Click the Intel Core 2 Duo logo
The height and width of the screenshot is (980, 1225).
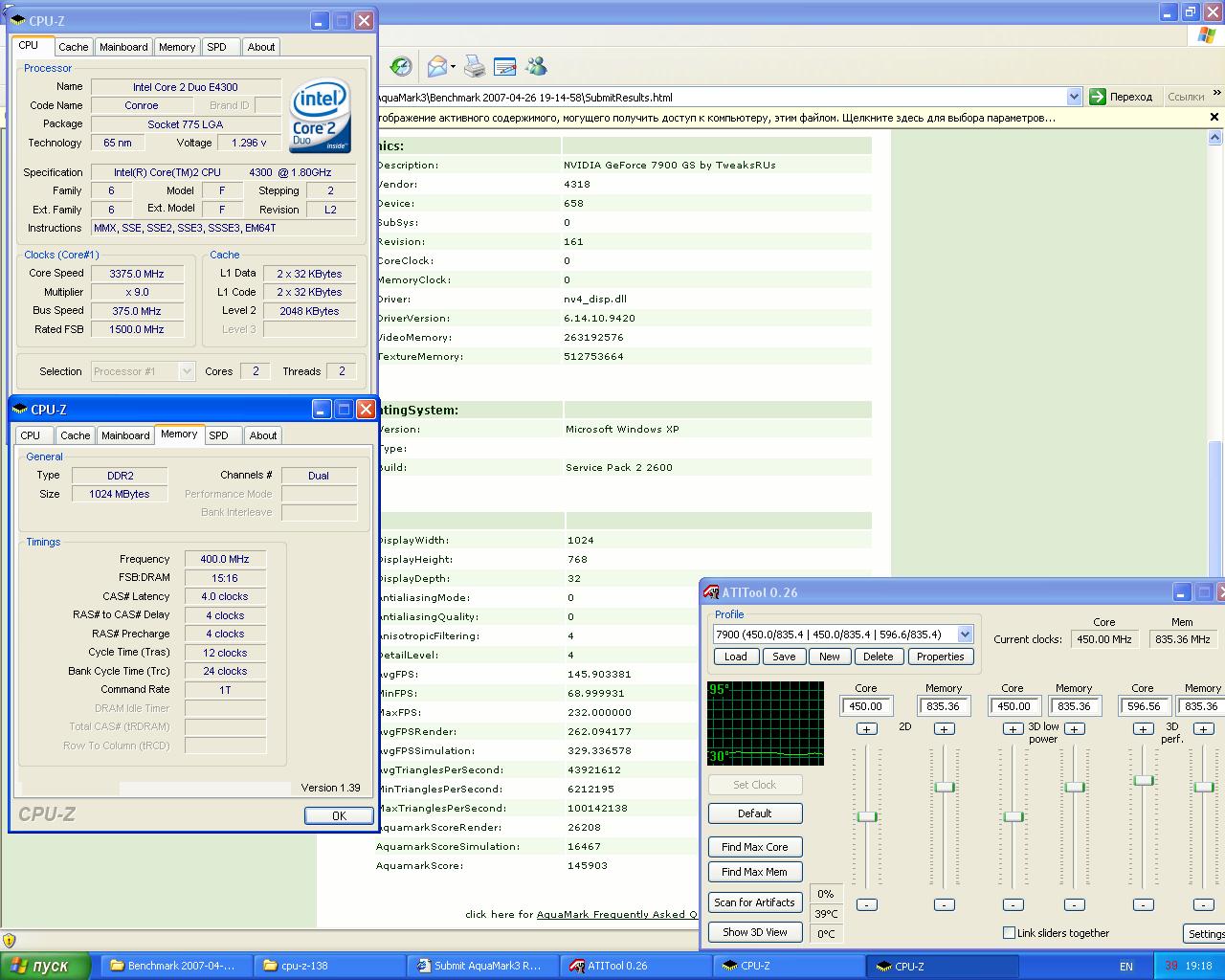point(320,116)
